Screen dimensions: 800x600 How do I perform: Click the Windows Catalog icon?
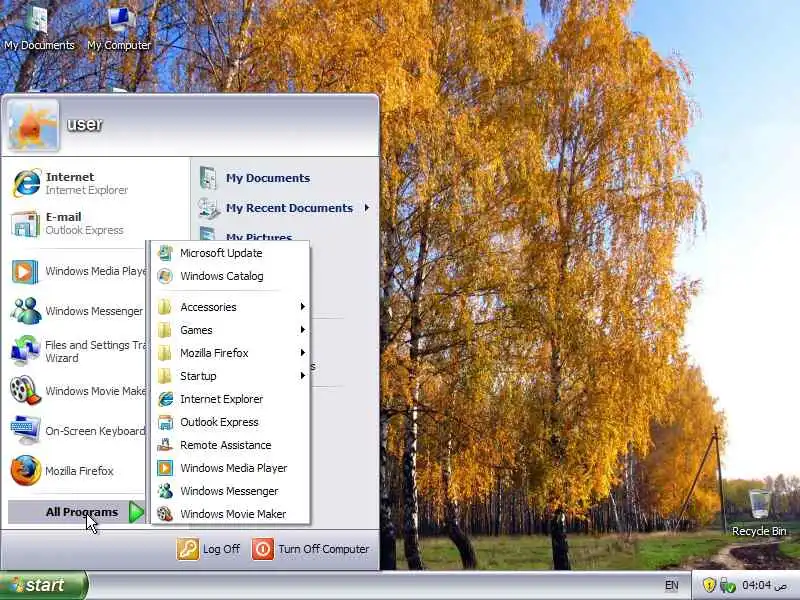pyautogui.click(x=165, y=276)
